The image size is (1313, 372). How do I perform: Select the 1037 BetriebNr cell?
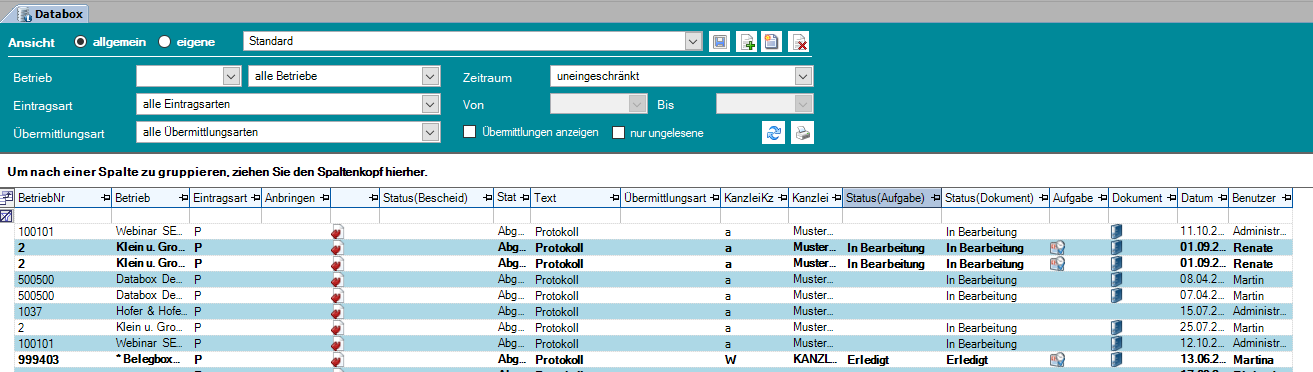point(63,311)
